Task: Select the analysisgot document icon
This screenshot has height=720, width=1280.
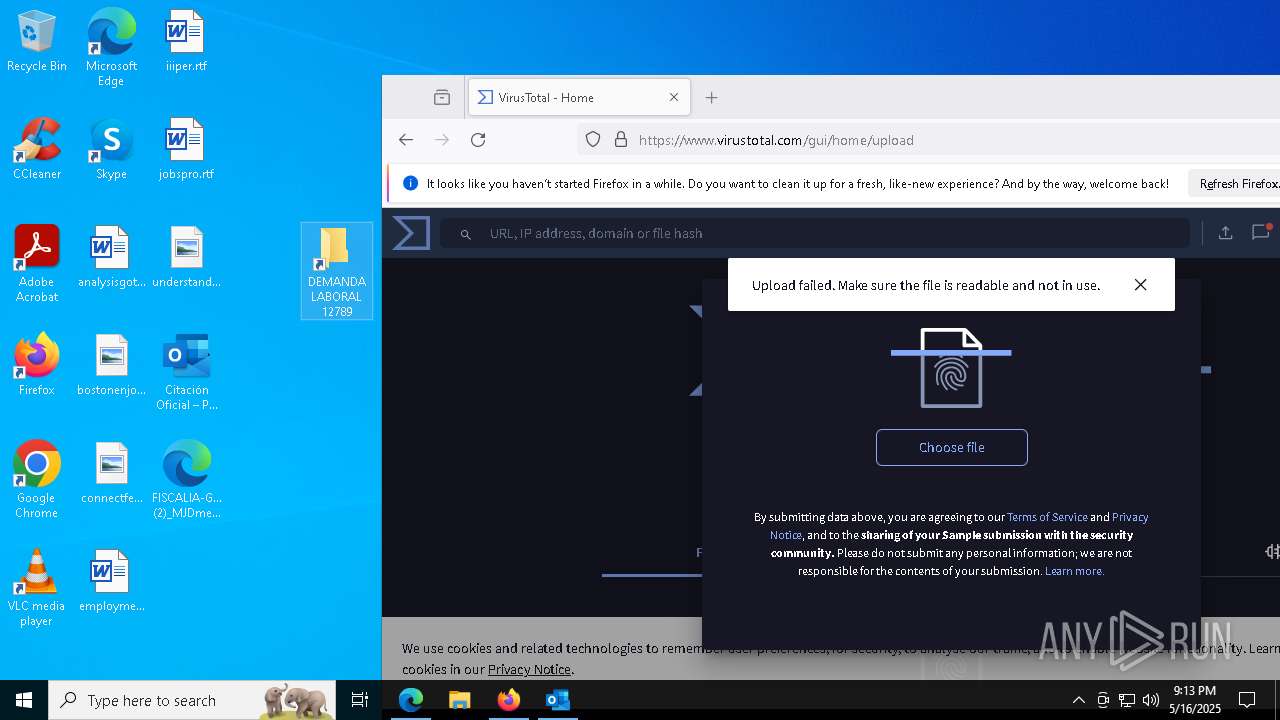Action: [111, 258]
